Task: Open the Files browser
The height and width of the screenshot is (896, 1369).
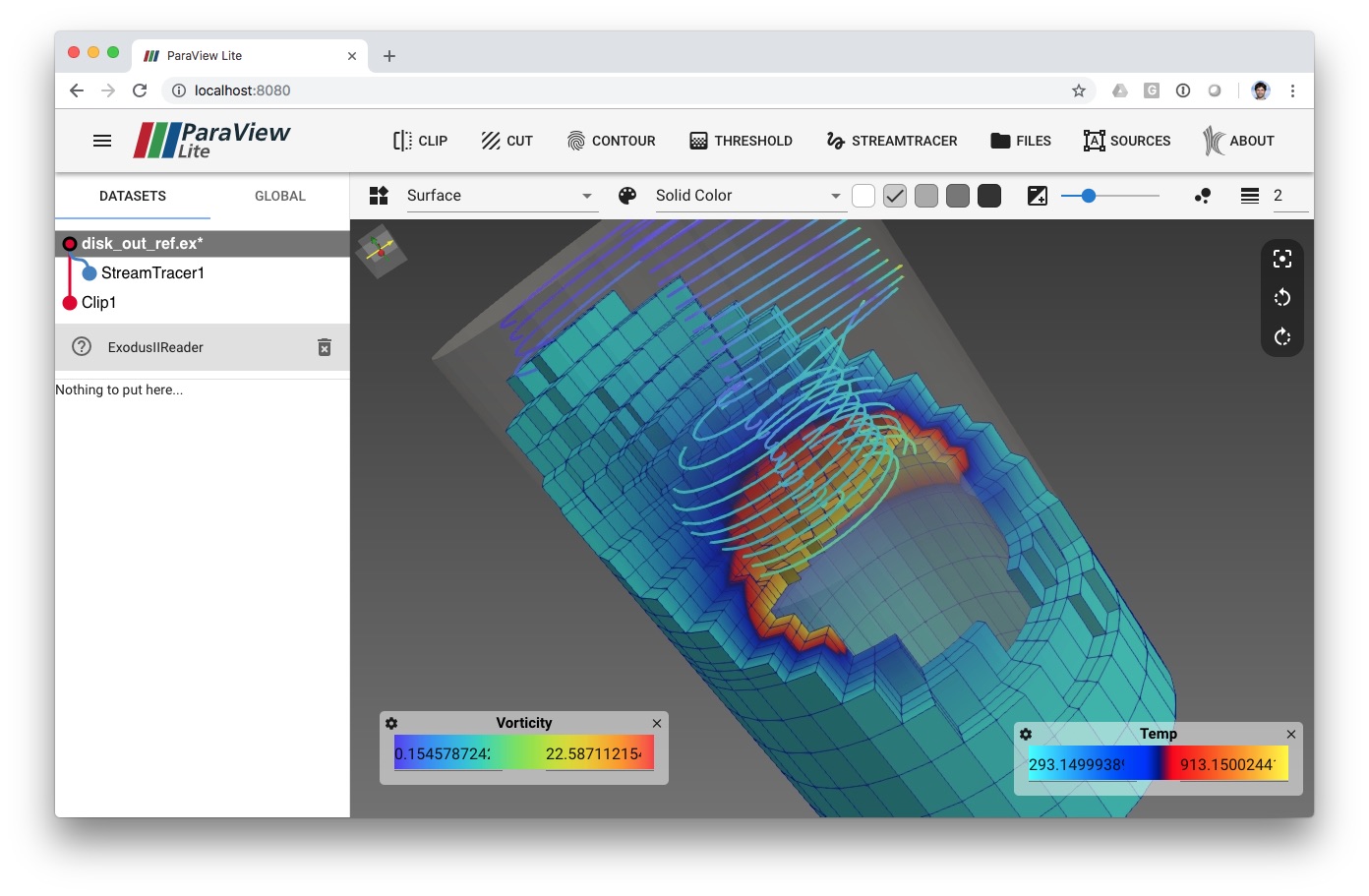Action: 1021,141
